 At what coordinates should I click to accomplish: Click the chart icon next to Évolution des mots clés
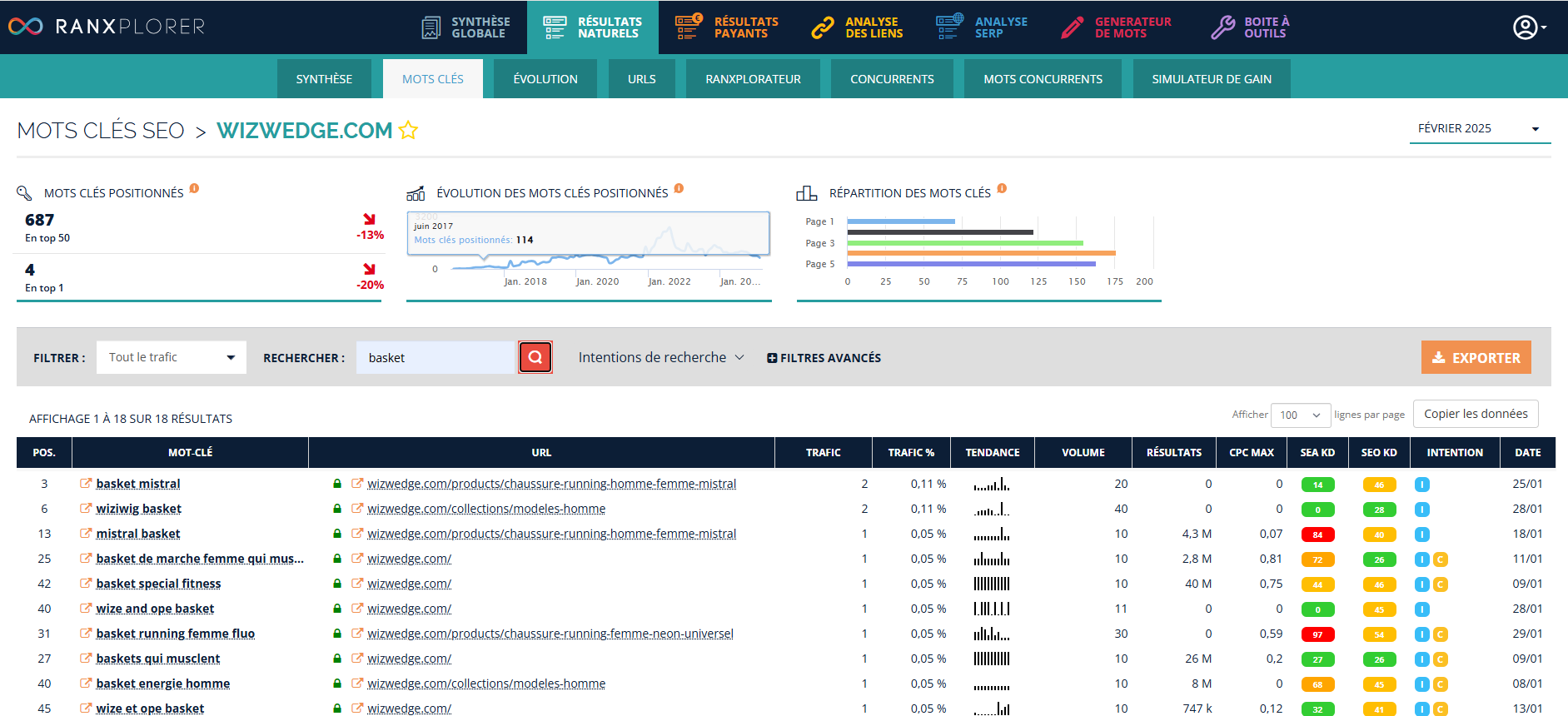(x=416, y=193)
